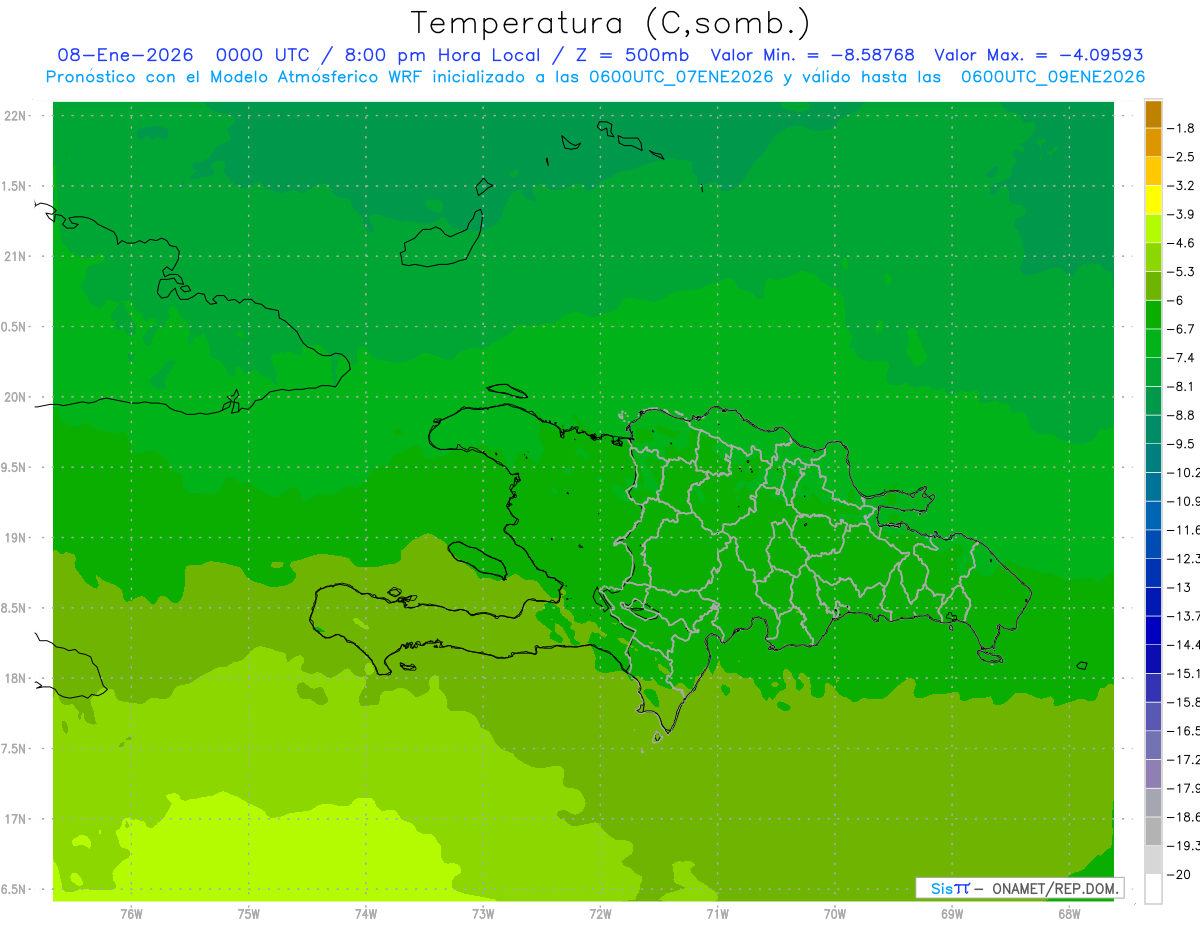Pick the teal swatch between -9.5 and -10.2
This screenshot has width=1200, height=927.
(x=1153, y=458)
